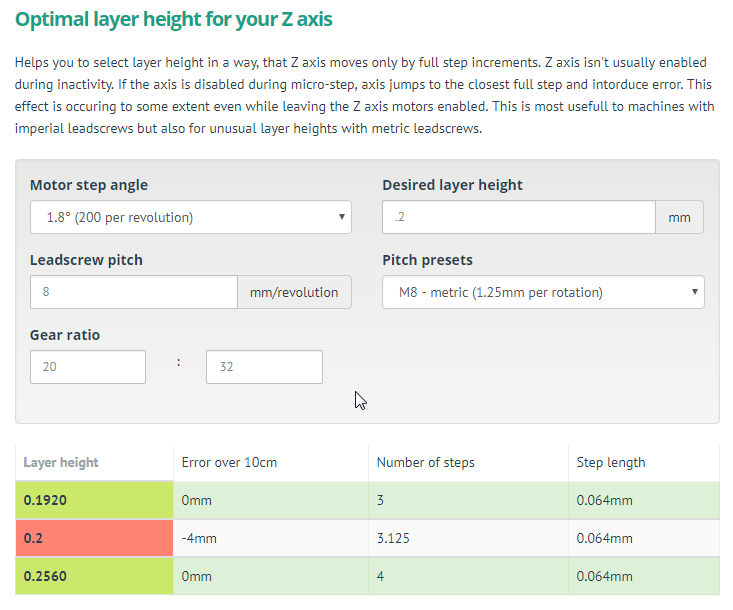The height and width of the screenshot is (610, 733).
Task: Focus the Desired layer height input field
Action: click(x=519, y=217)
